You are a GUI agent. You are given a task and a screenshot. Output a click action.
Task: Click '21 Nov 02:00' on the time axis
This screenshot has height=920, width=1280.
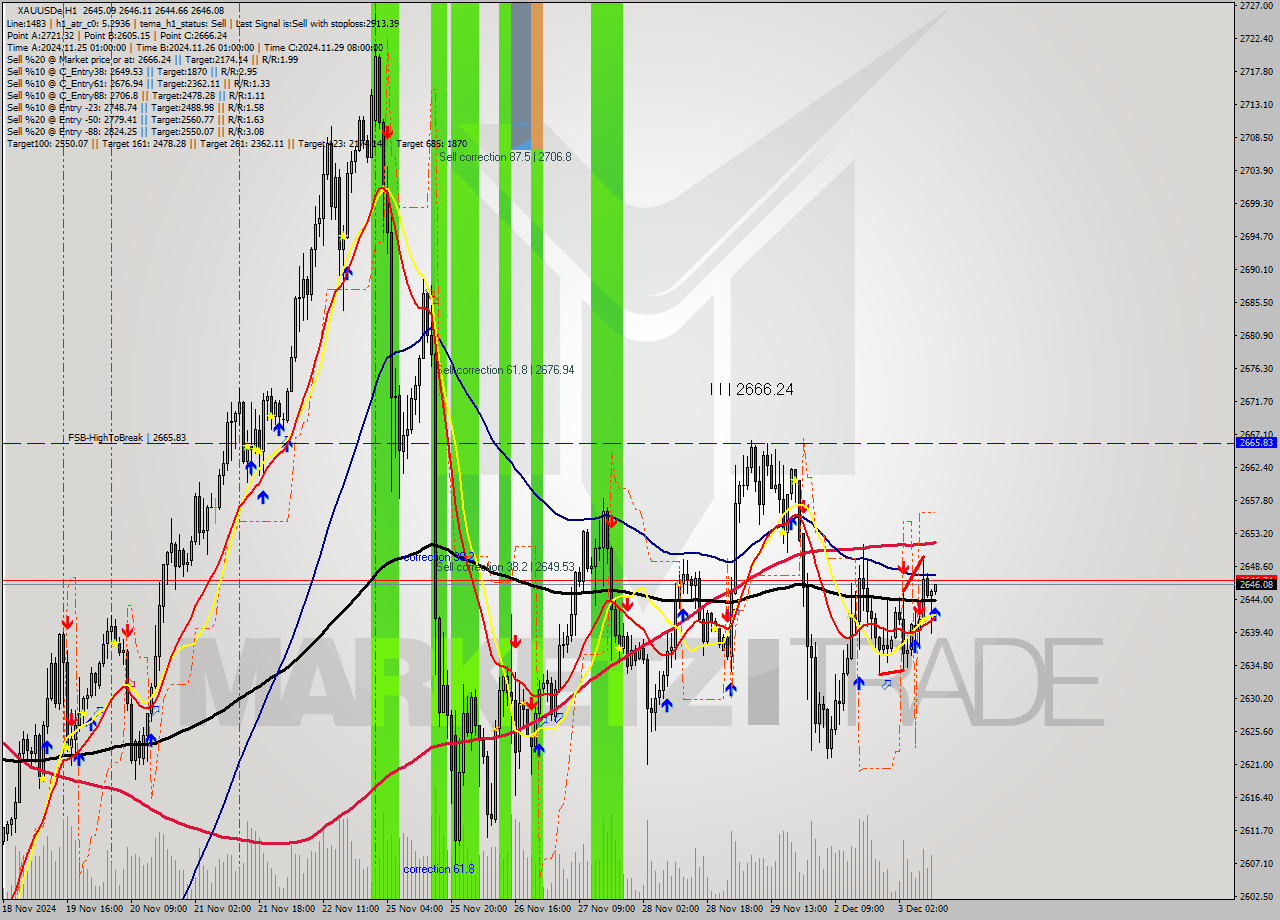click(222, 909)
